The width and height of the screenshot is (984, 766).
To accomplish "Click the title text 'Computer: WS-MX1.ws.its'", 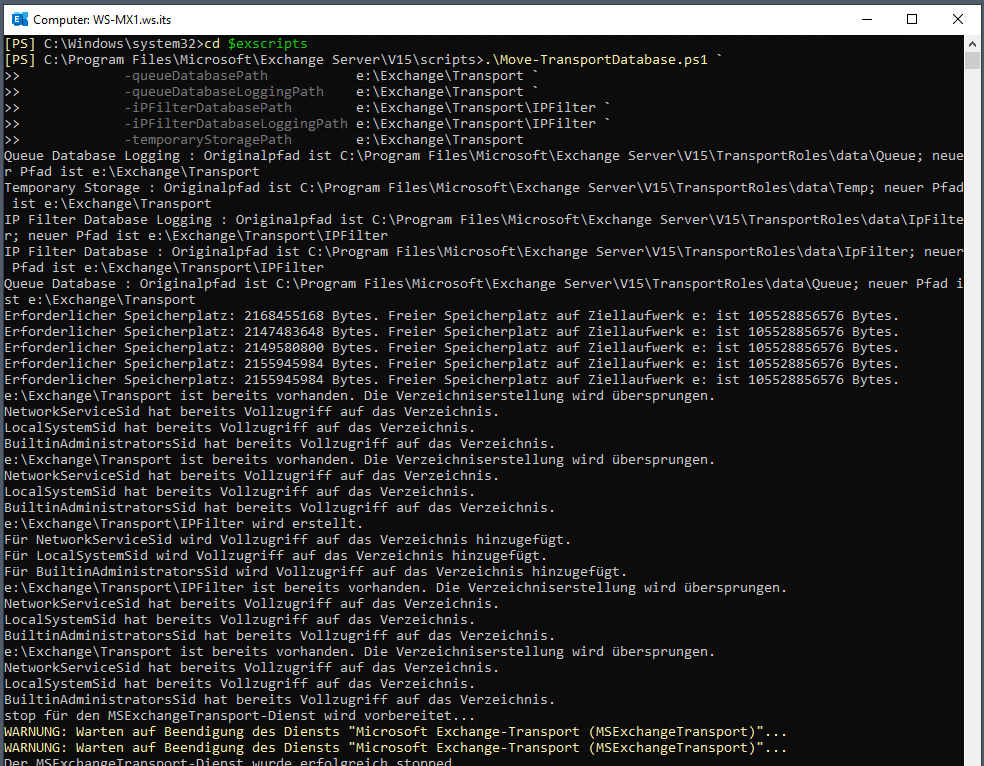I will [102, 20].
